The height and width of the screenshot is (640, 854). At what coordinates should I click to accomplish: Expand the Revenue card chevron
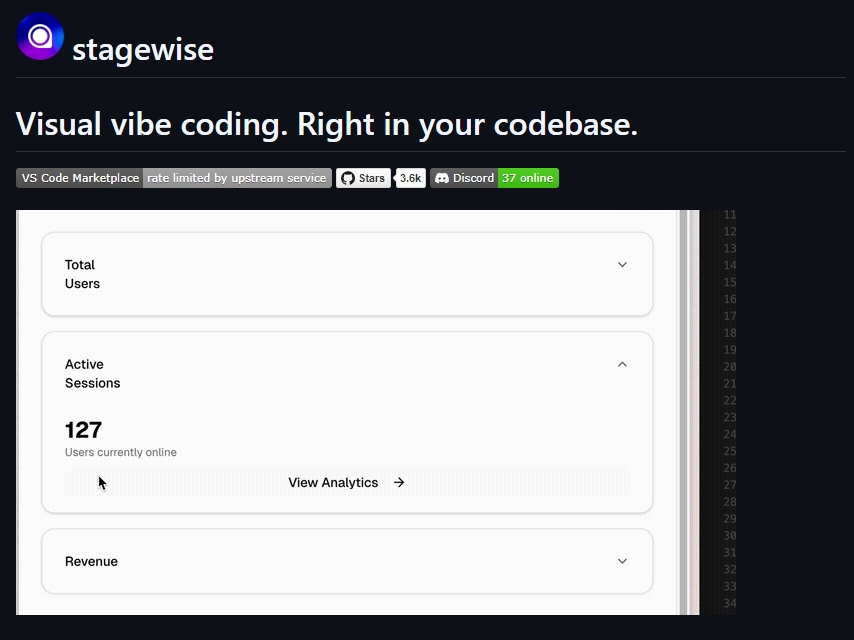(622, 561)
